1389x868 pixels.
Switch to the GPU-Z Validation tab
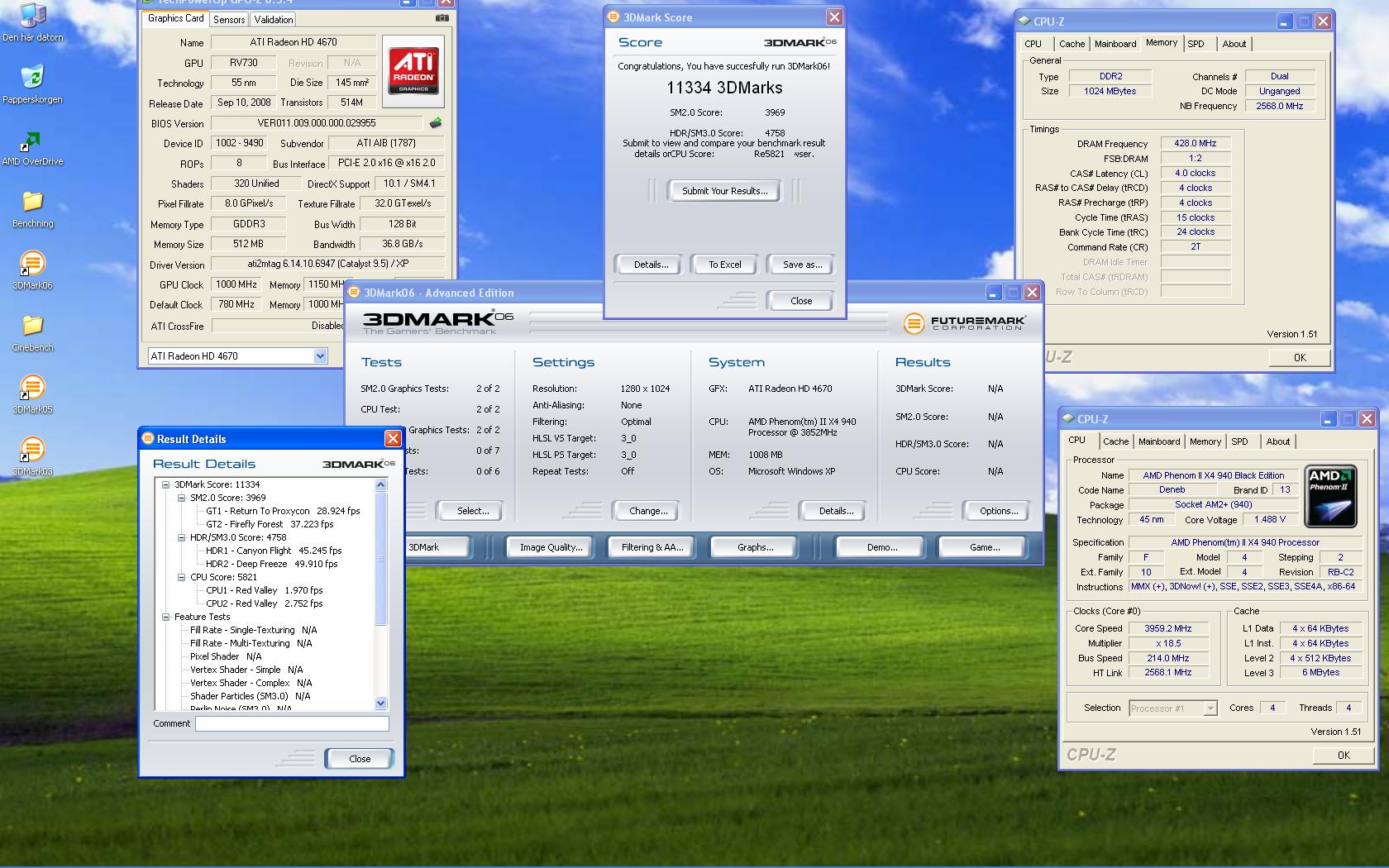pos(274,20)
